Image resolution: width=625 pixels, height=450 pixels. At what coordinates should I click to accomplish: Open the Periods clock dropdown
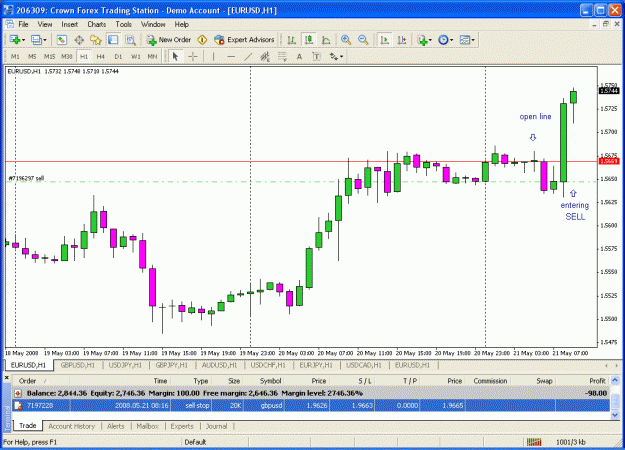(446, 40)
